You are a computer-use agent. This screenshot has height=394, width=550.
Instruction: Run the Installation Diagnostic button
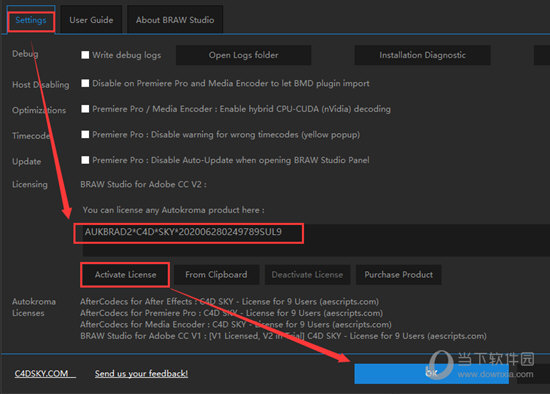[x=422, y=55]
